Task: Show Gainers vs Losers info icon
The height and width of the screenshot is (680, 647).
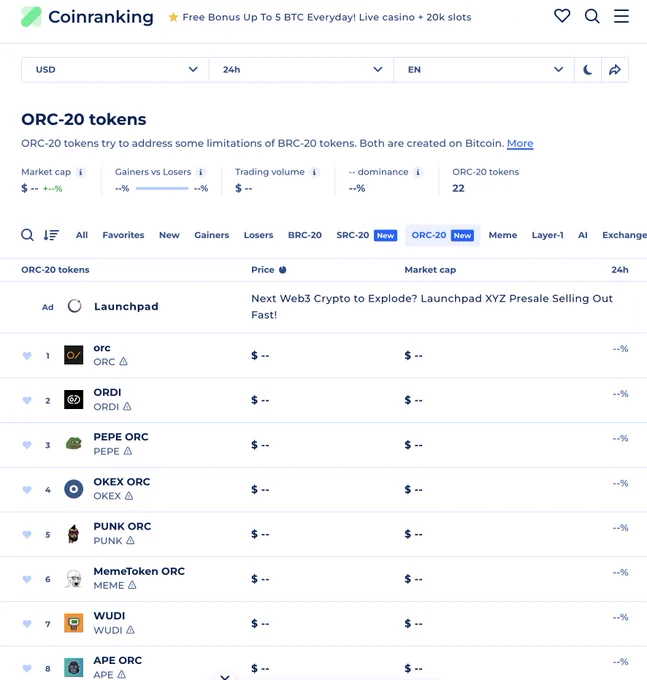Action: (200, 172)
